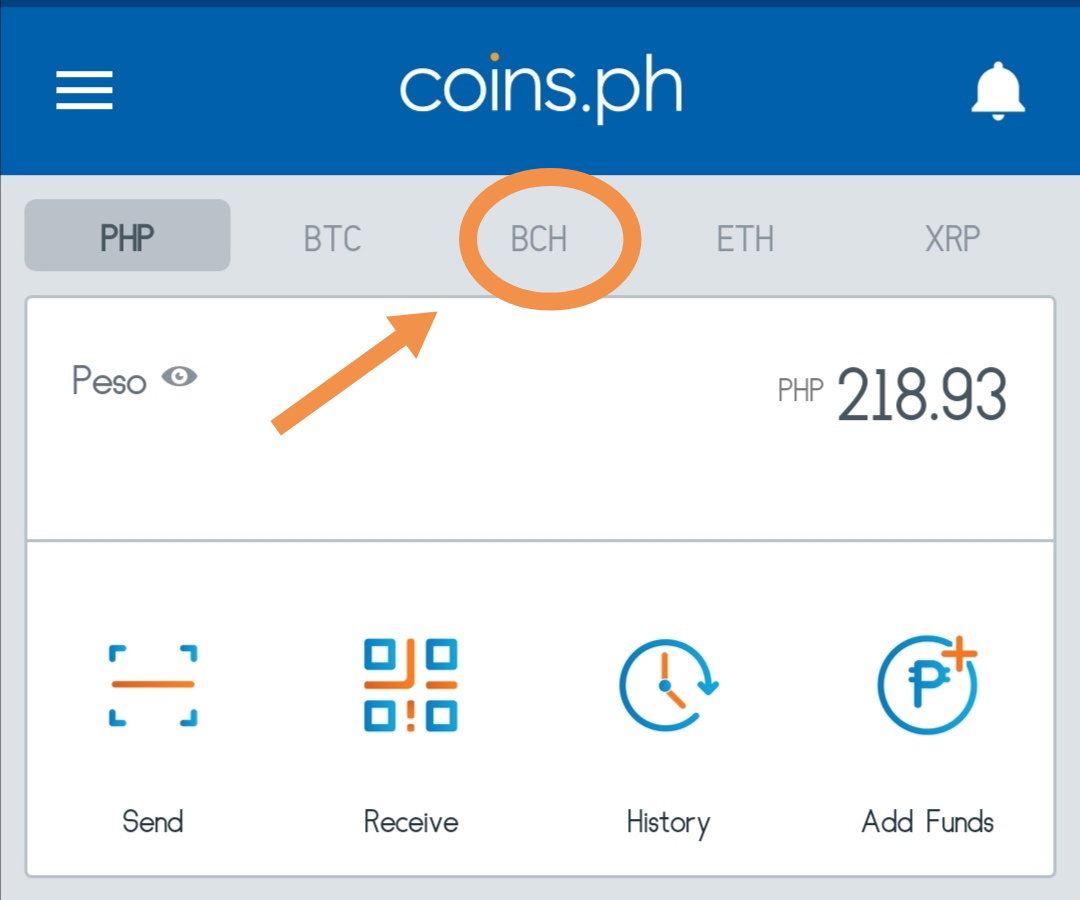This screenshot has width=1080, height=900.
Task: Tap the Receive QR code icon
Action: tap(411, 685)
